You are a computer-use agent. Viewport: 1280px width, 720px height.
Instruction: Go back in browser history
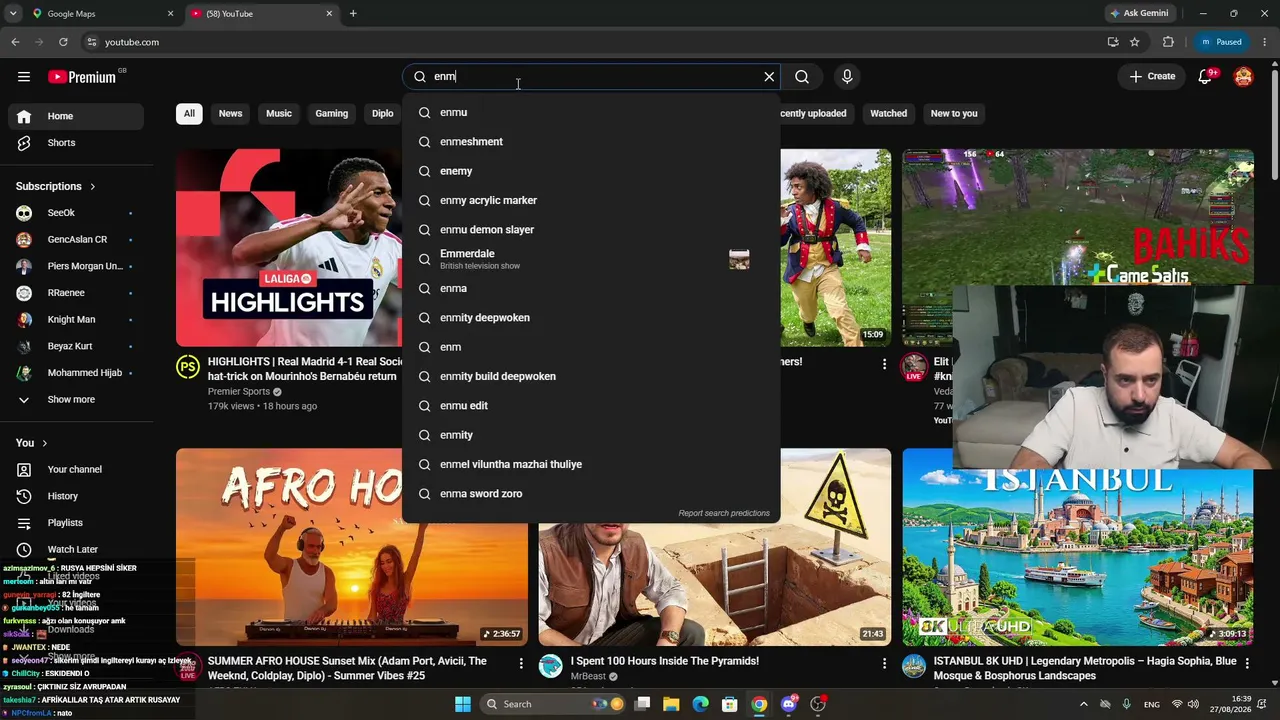[15, 42]
